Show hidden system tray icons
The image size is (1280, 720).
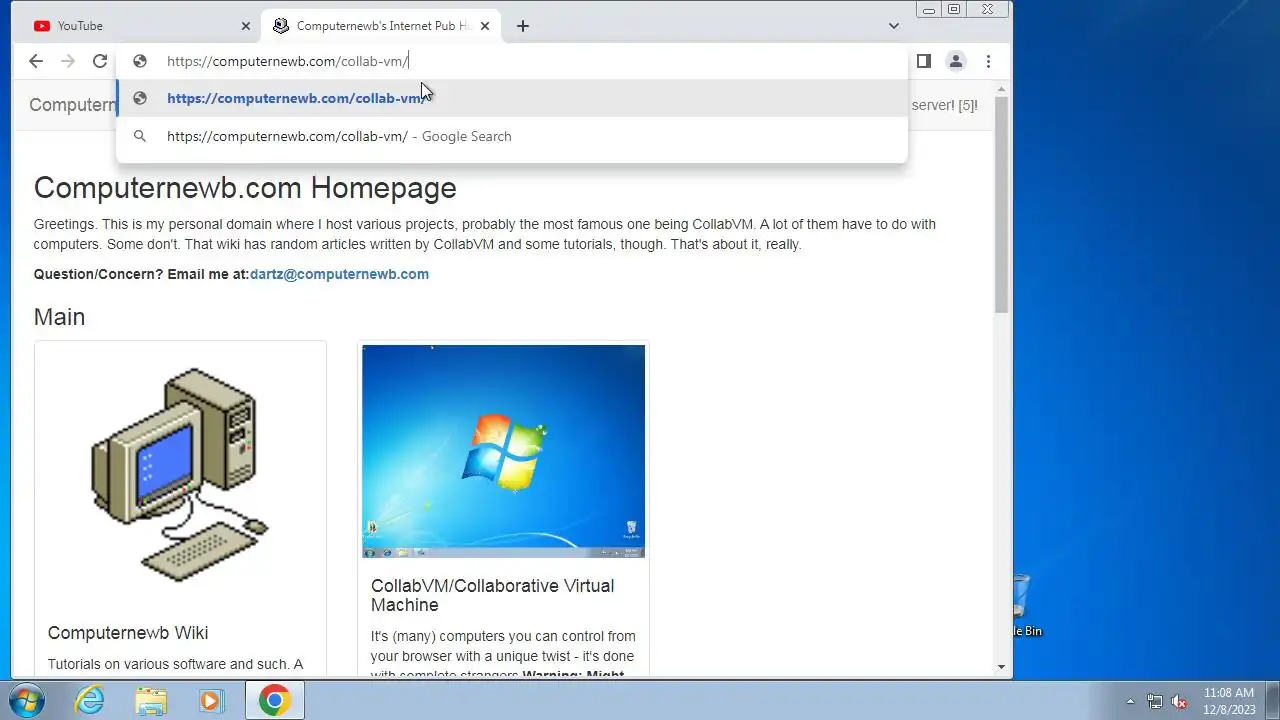click(x=1130, y=701)
